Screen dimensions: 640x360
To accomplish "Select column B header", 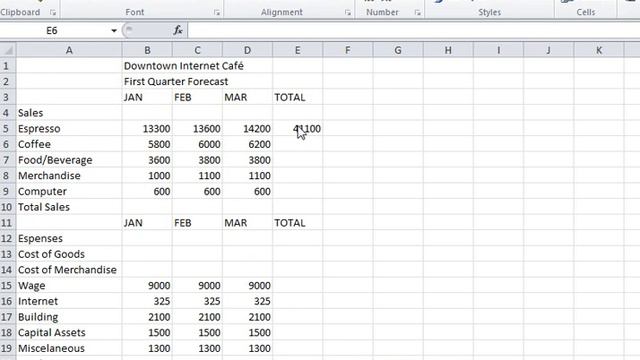I will [x=147, y=50].
